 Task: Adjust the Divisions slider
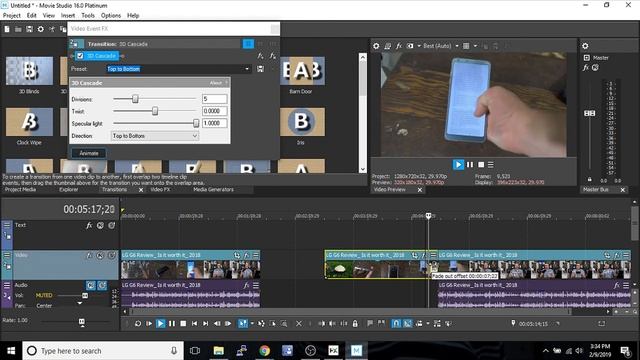(135, 99)
